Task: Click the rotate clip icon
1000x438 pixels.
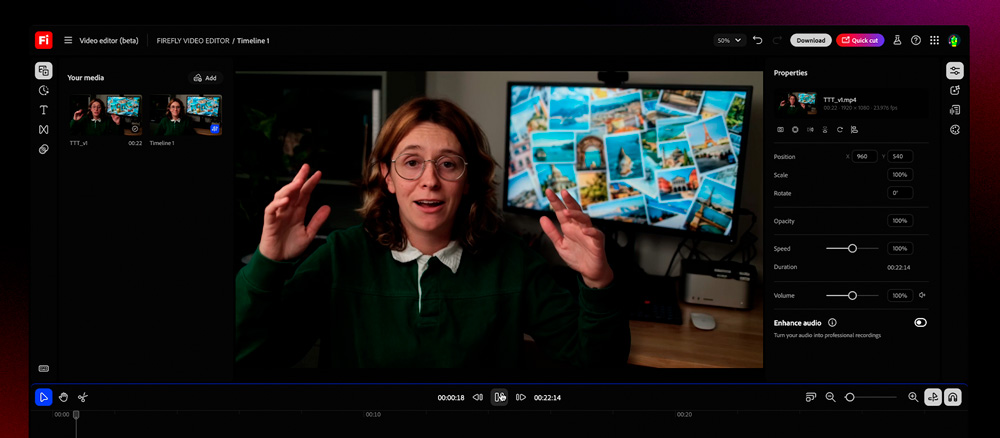Action: [x=839, y=129]
